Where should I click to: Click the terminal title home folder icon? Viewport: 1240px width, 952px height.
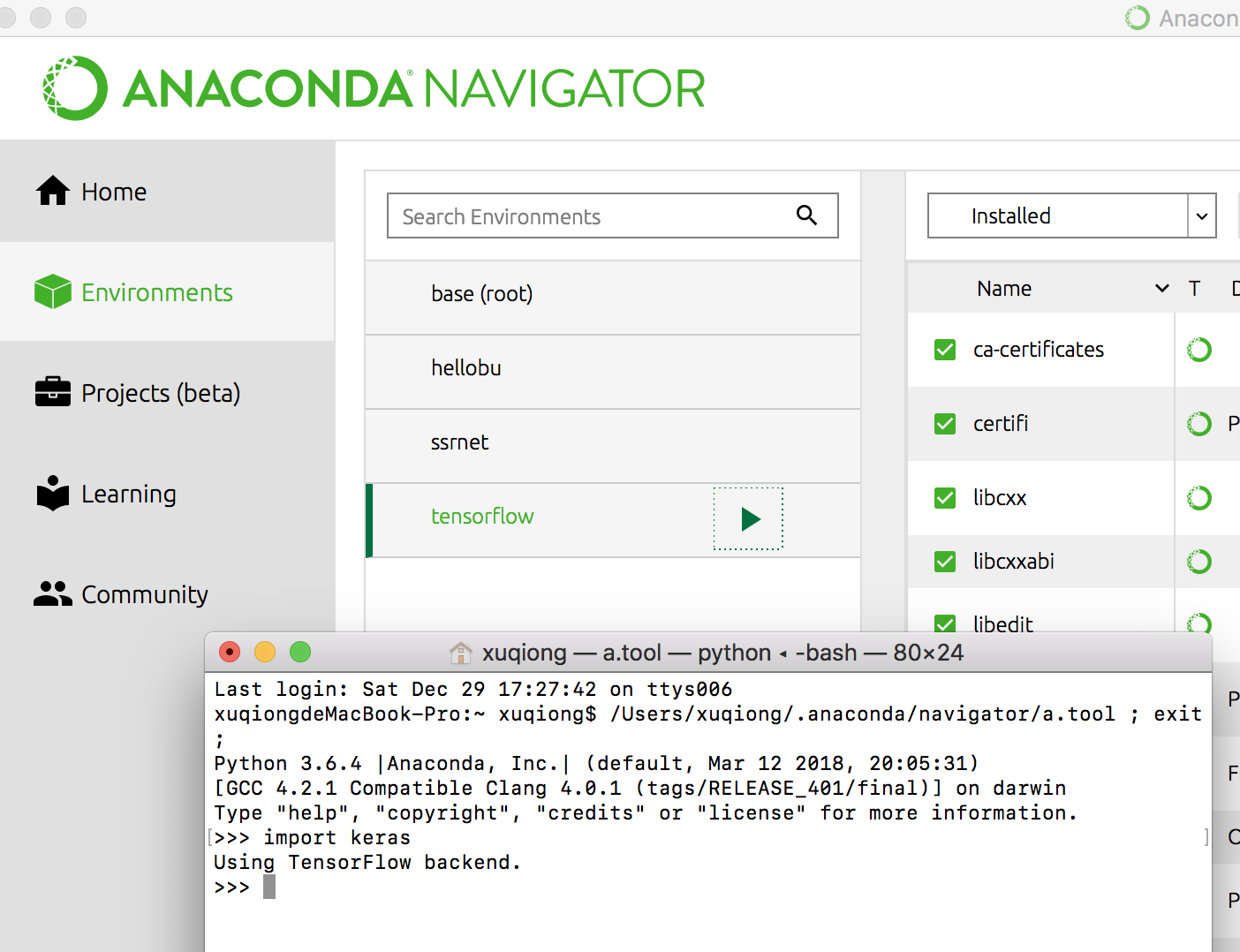[x=461, y=654]
